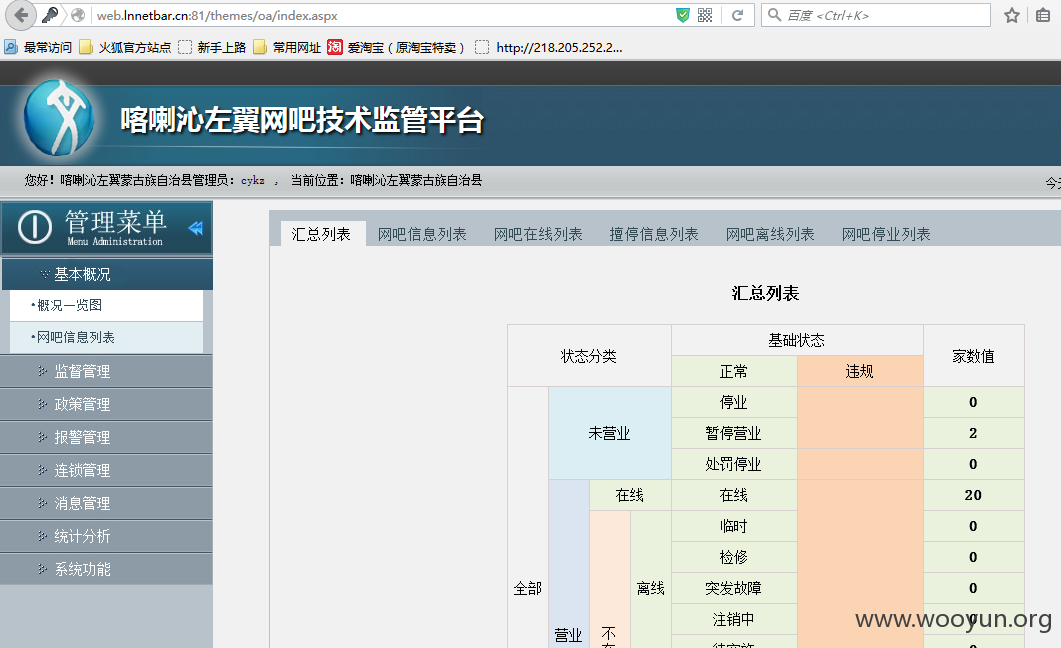Click the green shield security icon
Image resolution: width=1061 pixels, height=648 pixels.
coord(683,15)
